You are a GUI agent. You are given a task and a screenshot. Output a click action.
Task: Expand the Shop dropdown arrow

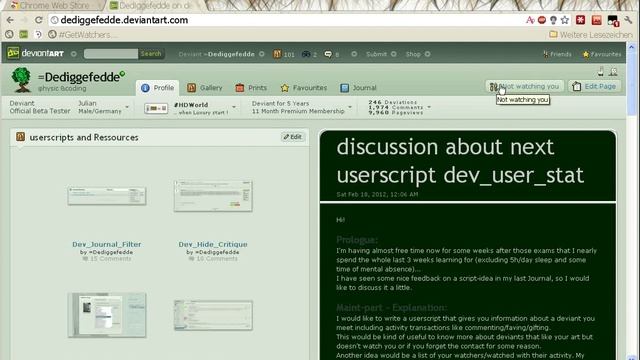pos(427,54)
